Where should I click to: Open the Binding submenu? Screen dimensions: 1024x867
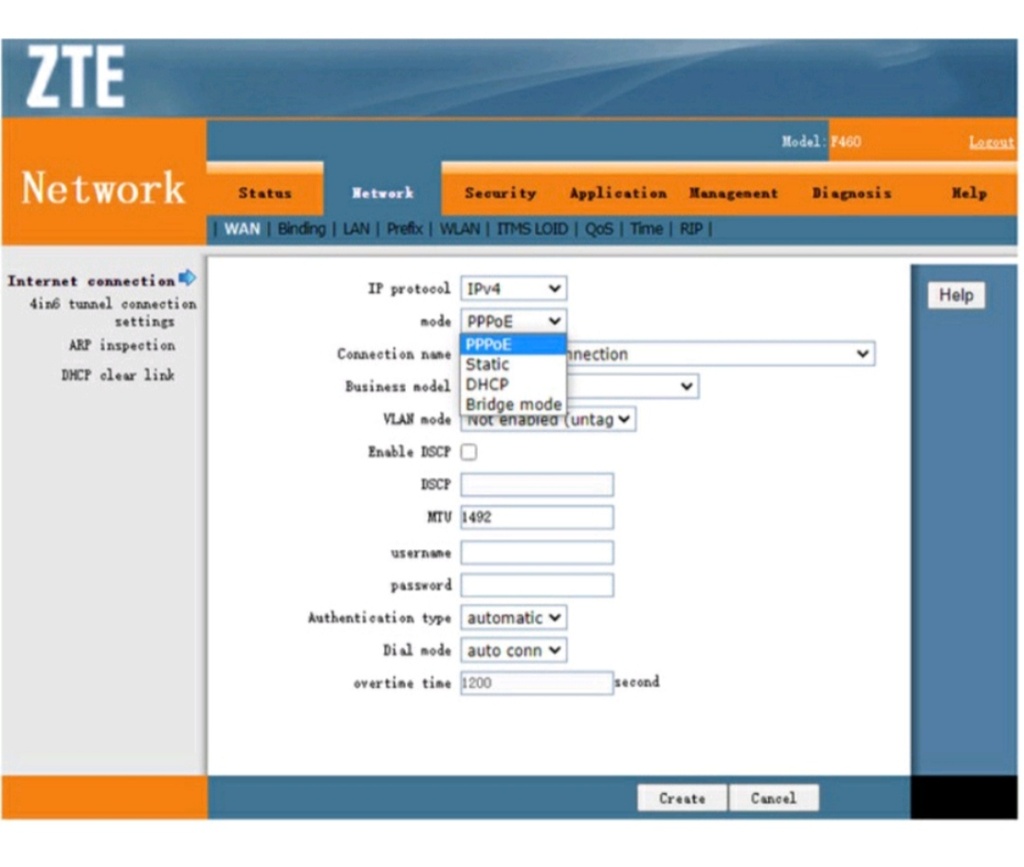coord(301,229)
